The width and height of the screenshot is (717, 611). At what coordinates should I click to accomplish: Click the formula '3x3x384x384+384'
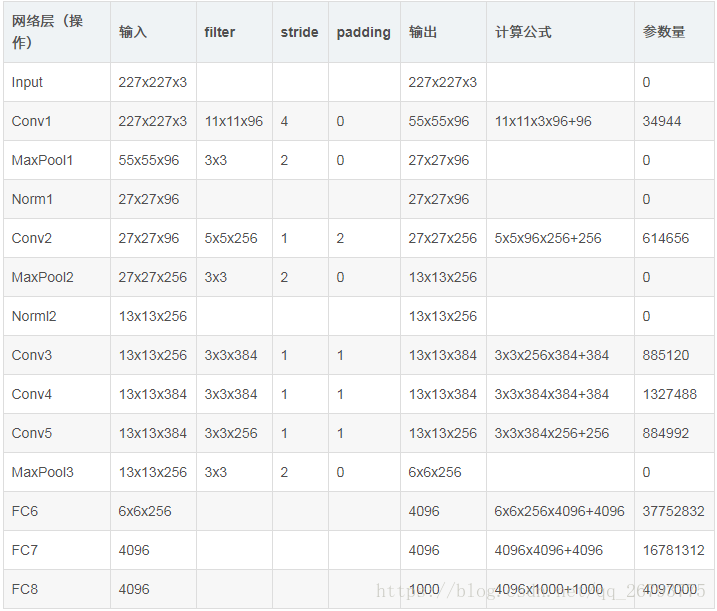click(x=551, y=394)
